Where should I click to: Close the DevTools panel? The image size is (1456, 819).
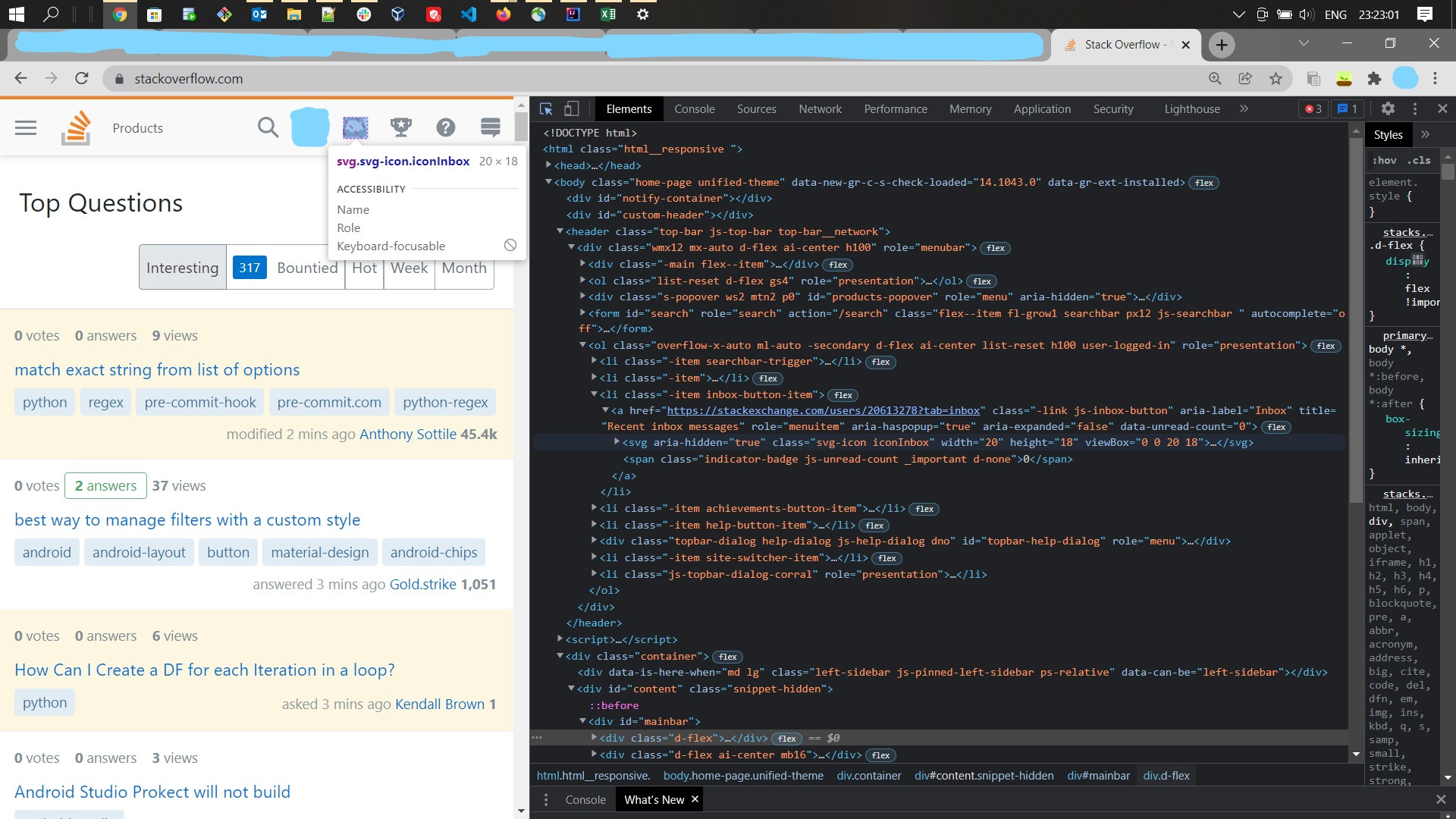click(1442, 109)
